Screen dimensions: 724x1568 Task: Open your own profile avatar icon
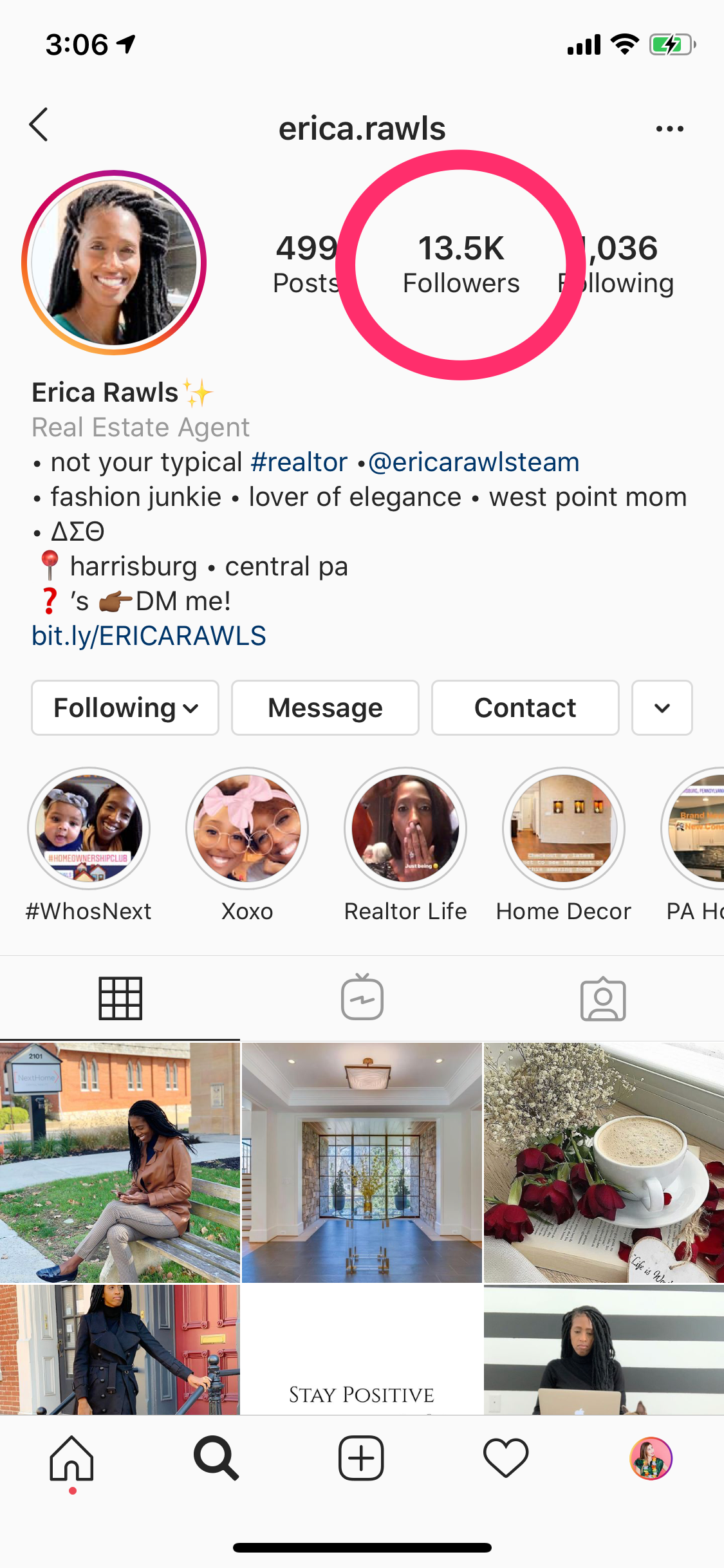(x=651, y=1458)
